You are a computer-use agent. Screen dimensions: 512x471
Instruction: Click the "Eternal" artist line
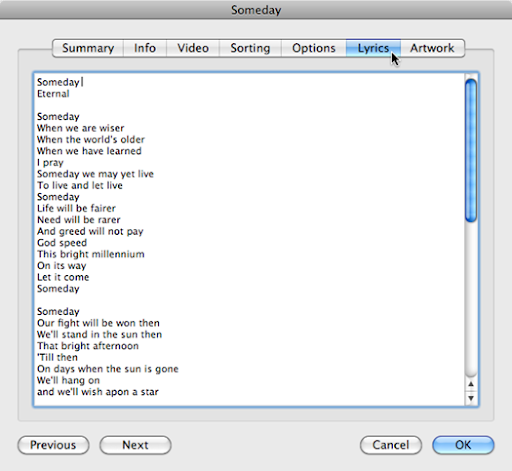point(53,94)
